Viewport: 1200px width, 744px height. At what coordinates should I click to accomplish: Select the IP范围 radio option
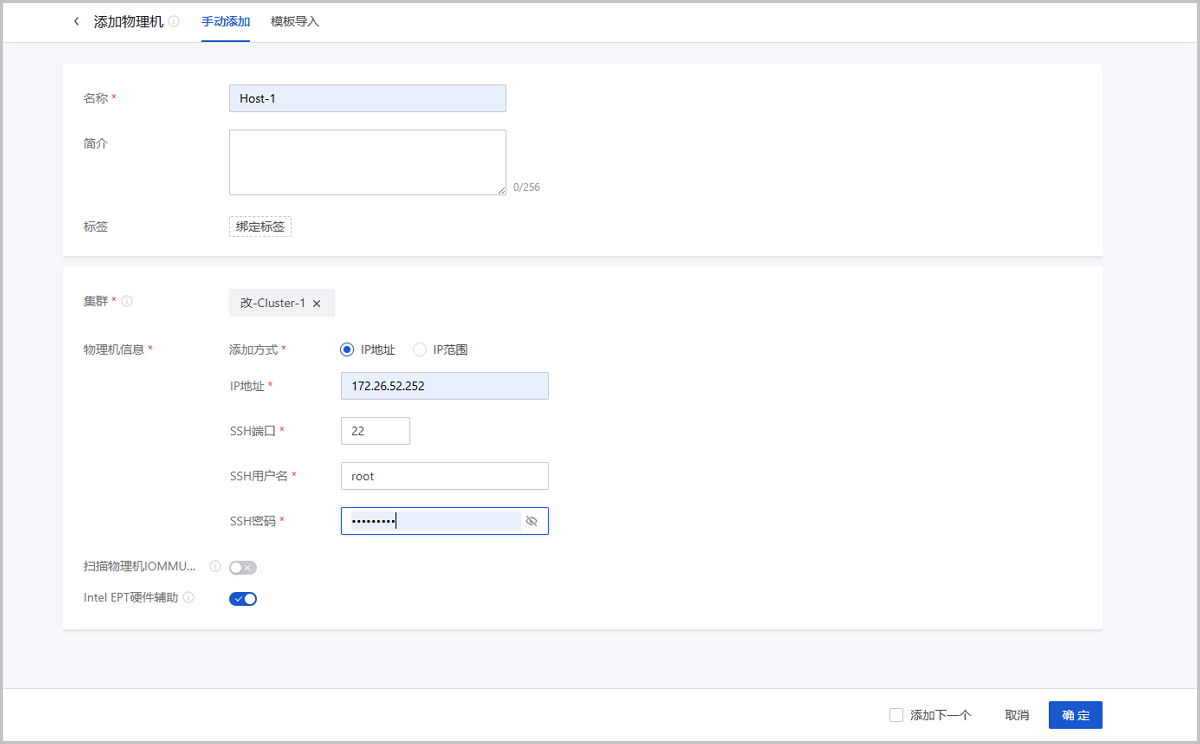tap(420, 350)
